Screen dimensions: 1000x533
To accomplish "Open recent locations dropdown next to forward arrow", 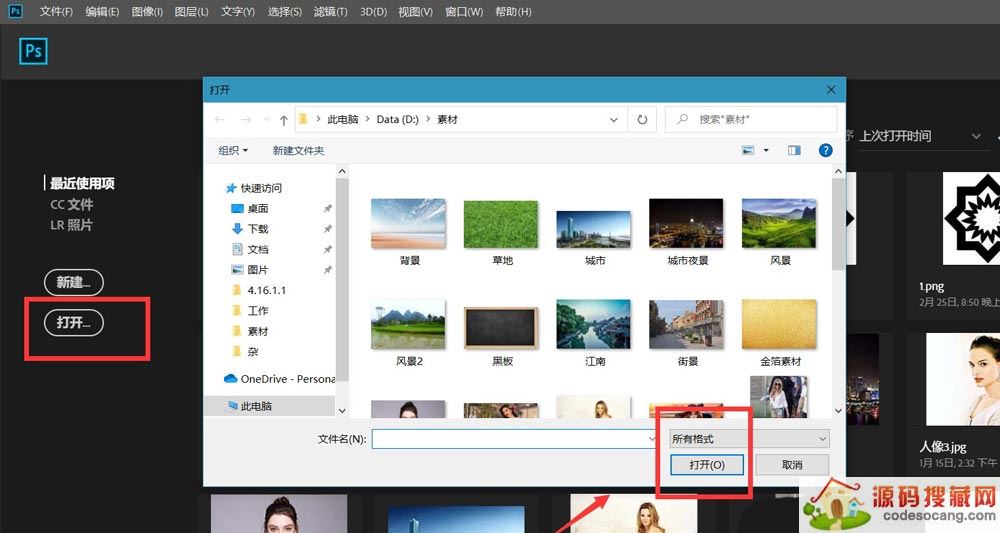I will pyautogui.click(x=267, y=120).
